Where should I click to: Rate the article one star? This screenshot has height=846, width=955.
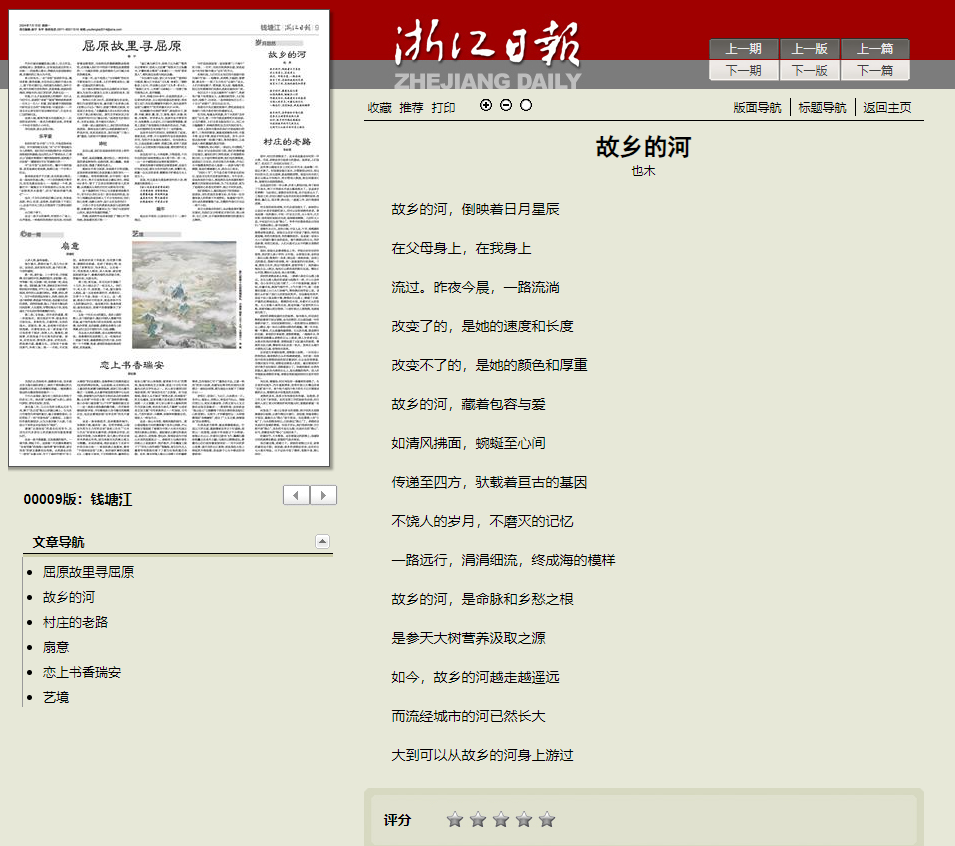coord(454,819)
